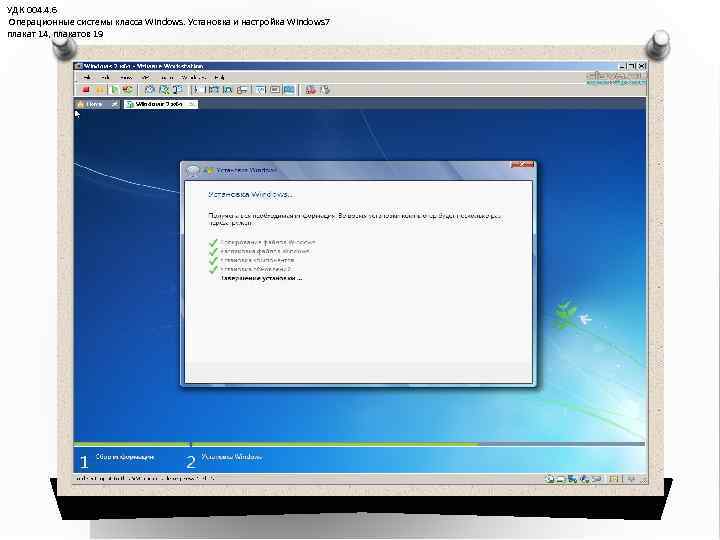720x540 pixels.
Task: Click the Quick Switch toolbar icon
Action: 214,90
